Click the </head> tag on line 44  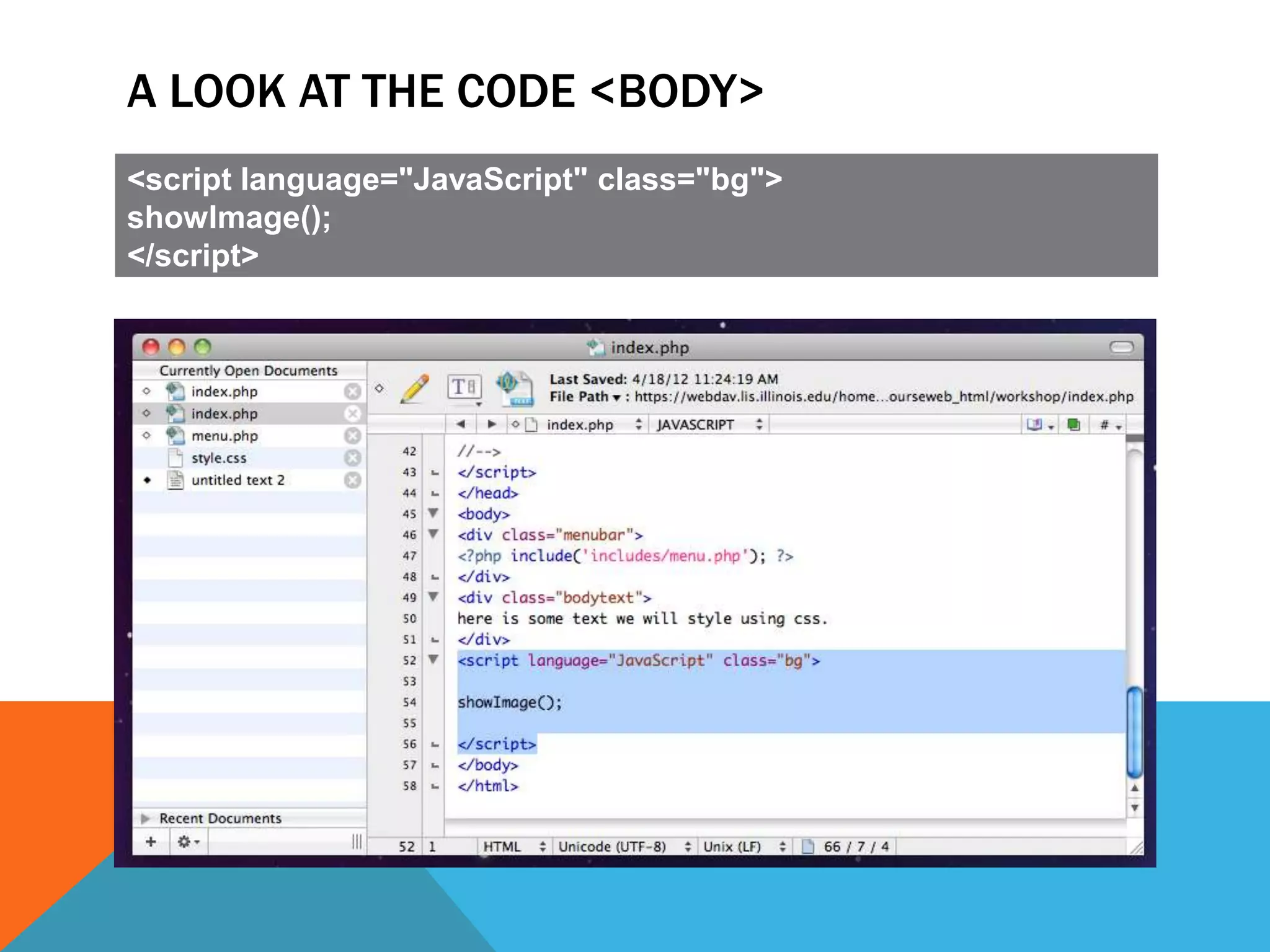coord(487,493)
